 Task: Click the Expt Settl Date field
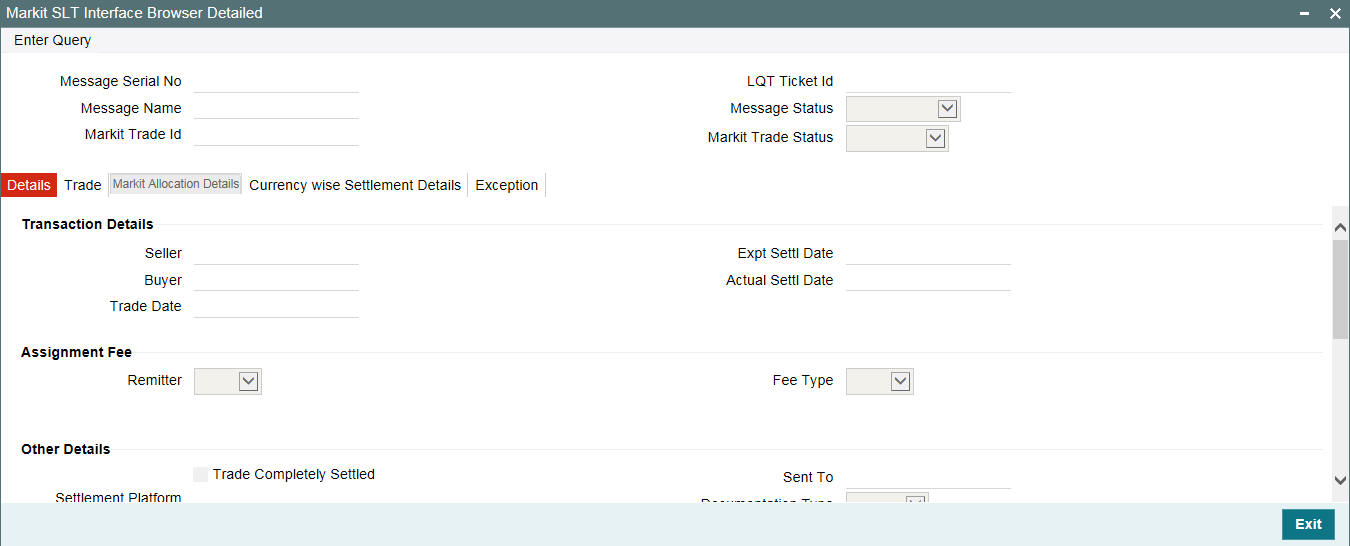coord(928,254)
